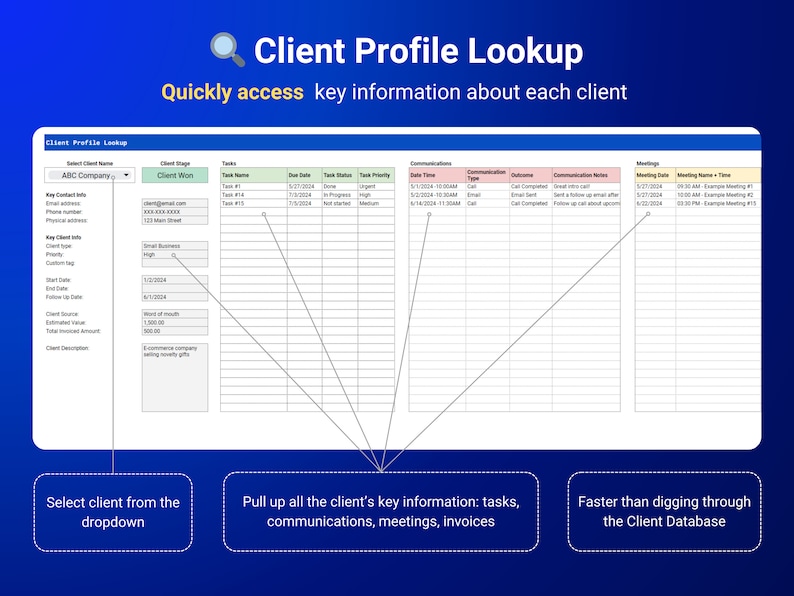Click the Call type in 5/1/2024 row

488,186
